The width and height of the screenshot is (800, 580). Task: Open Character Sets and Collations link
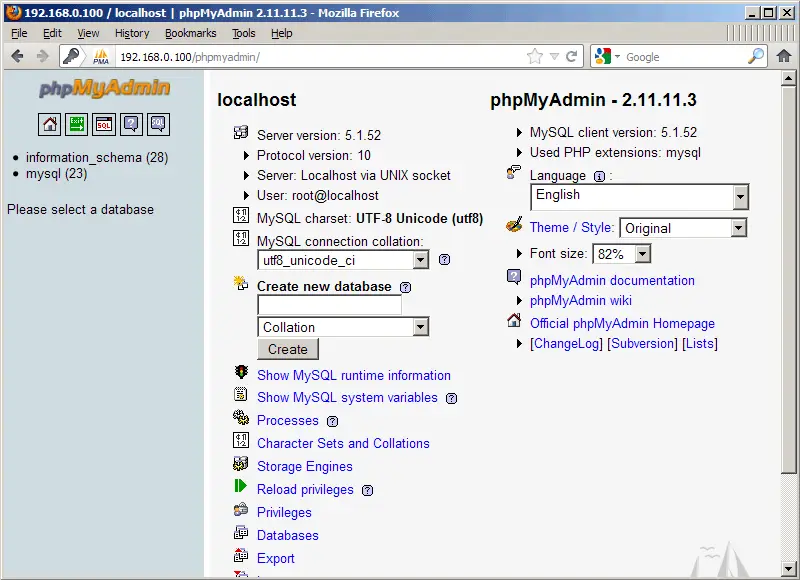343,443
